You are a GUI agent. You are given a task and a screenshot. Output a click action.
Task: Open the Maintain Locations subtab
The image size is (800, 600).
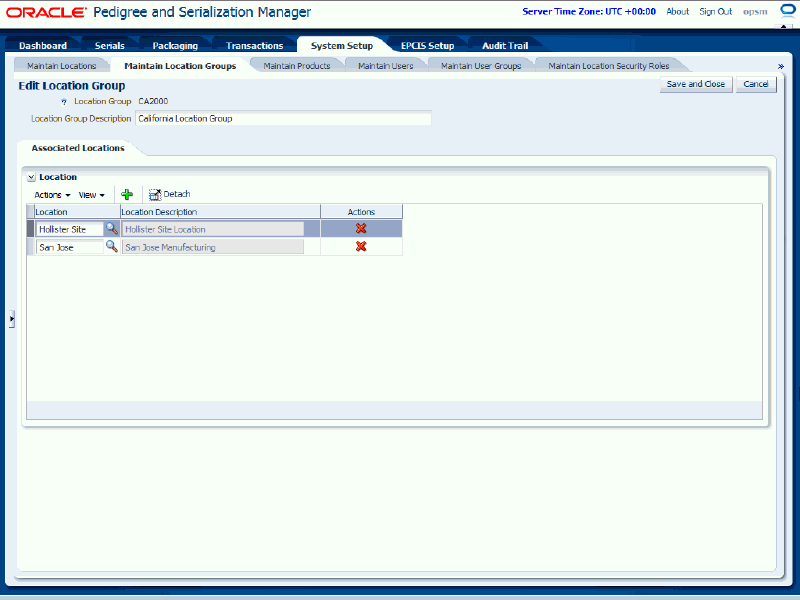click(x=62, y=66)
